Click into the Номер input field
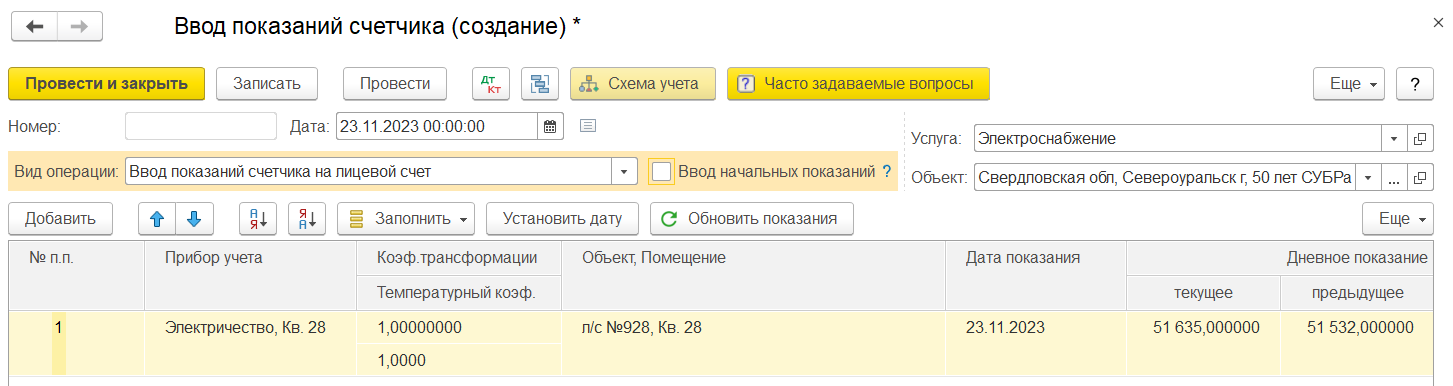The width and height of the screenshot is (1453, 386). (200, 126)
